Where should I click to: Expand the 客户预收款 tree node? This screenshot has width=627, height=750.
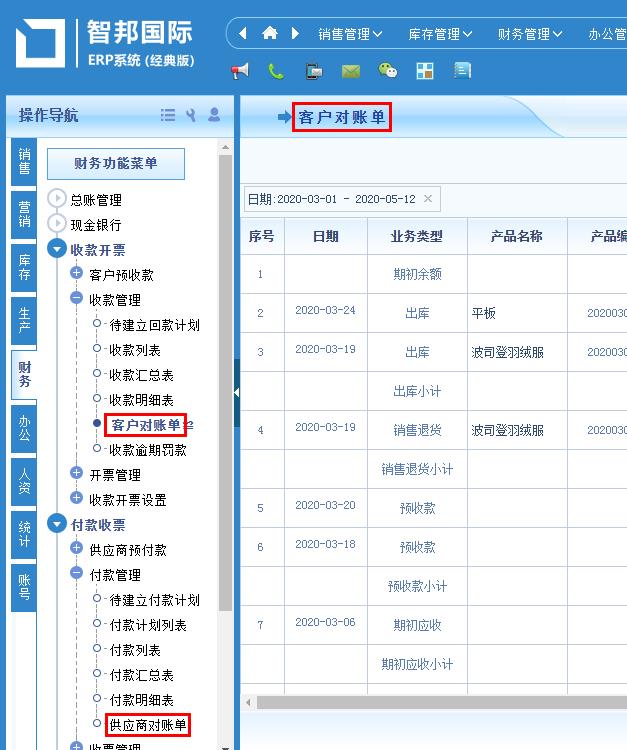click(x=77, y=274)
